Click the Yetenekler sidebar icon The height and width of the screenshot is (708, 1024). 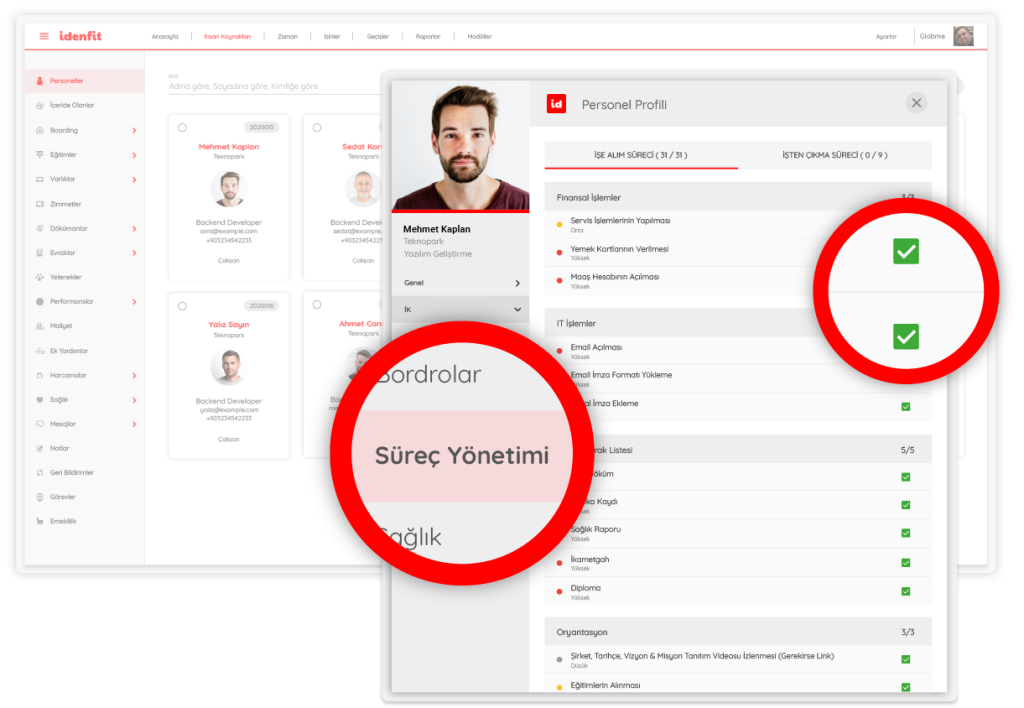click(x=39, y=277)
